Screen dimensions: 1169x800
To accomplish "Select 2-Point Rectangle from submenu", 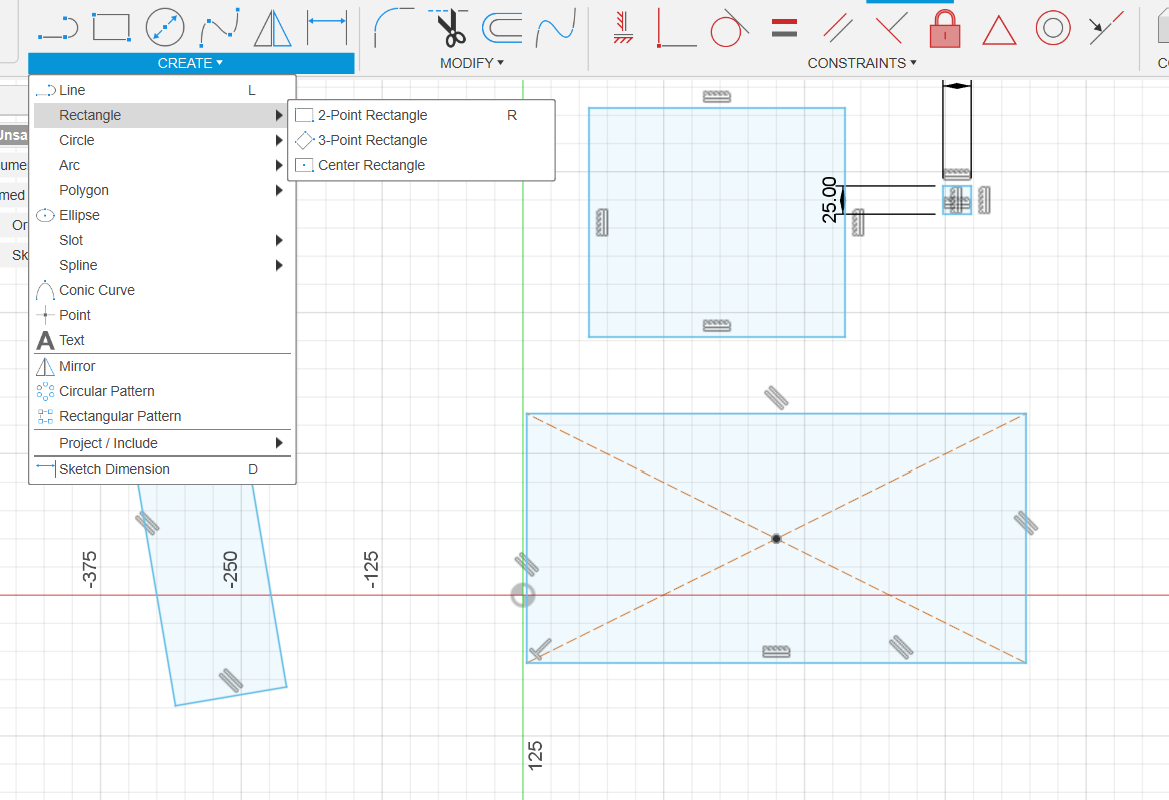I will click(421, 116).
